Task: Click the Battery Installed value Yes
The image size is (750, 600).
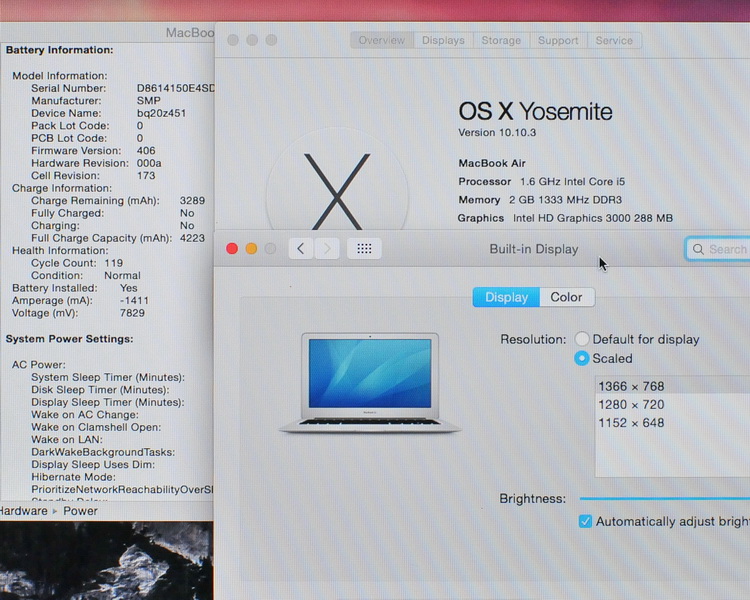Action: tap(129, 288)
